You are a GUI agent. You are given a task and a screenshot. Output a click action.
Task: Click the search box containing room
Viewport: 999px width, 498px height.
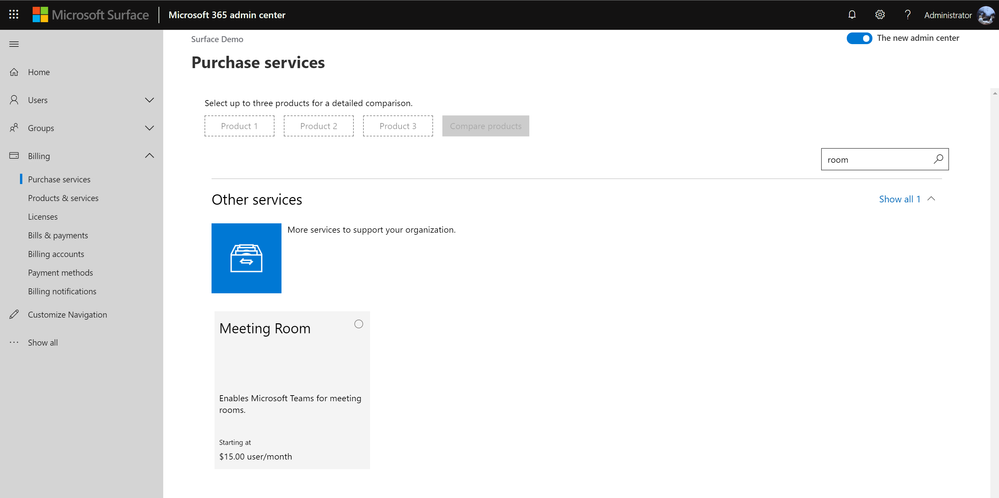coord(875,159)
